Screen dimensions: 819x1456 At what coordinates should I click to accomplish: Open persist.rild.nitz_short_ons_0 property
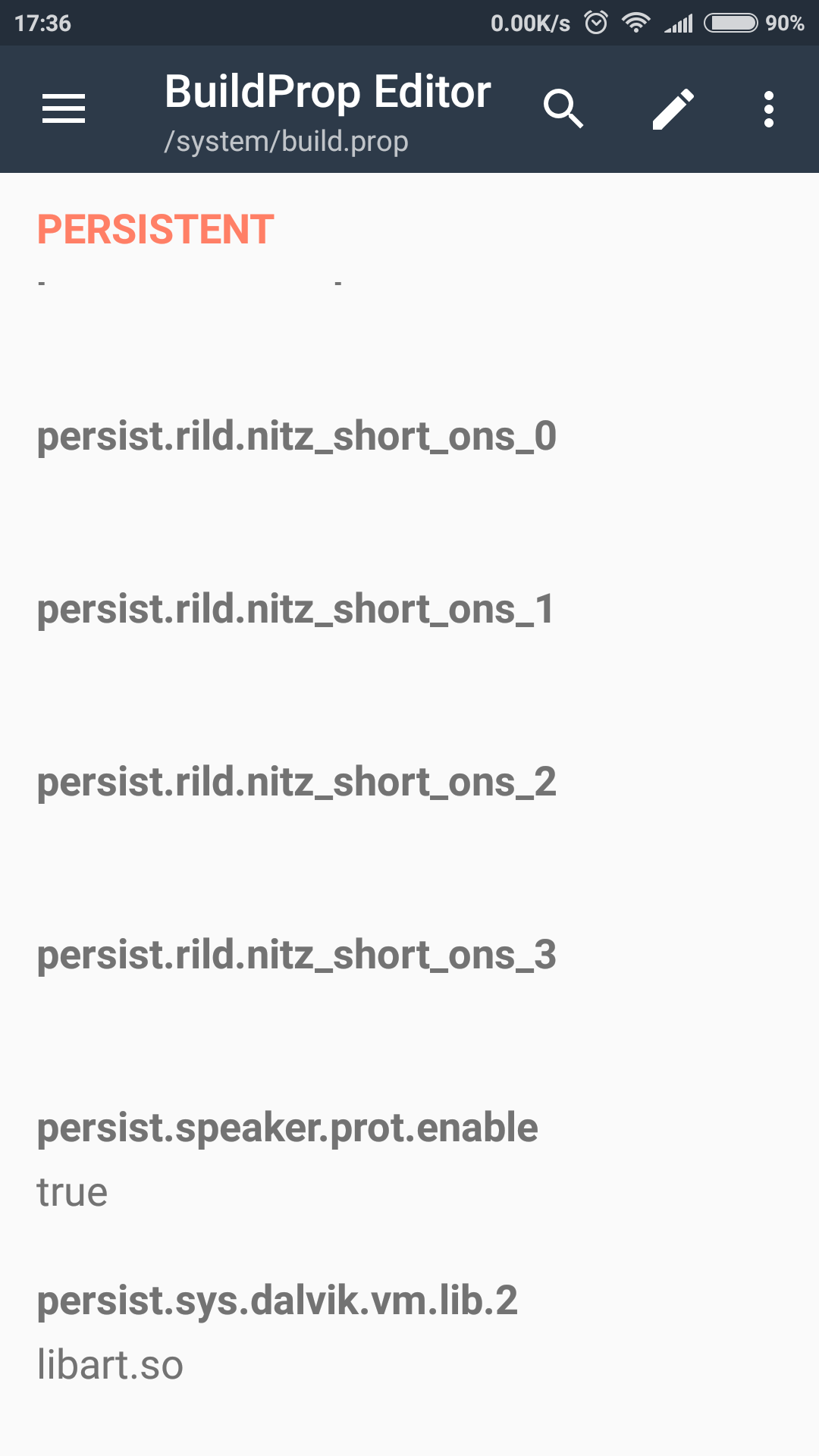click(x=297, y=437)
